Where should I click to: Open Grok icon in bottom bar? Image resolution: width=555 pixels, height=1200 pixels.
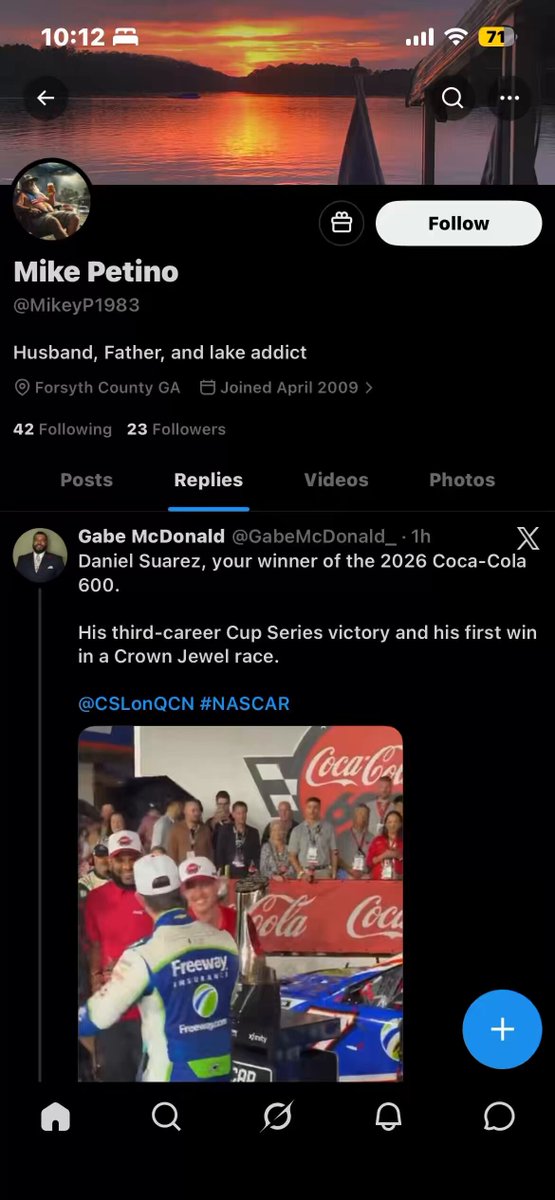pos(277,1116)
